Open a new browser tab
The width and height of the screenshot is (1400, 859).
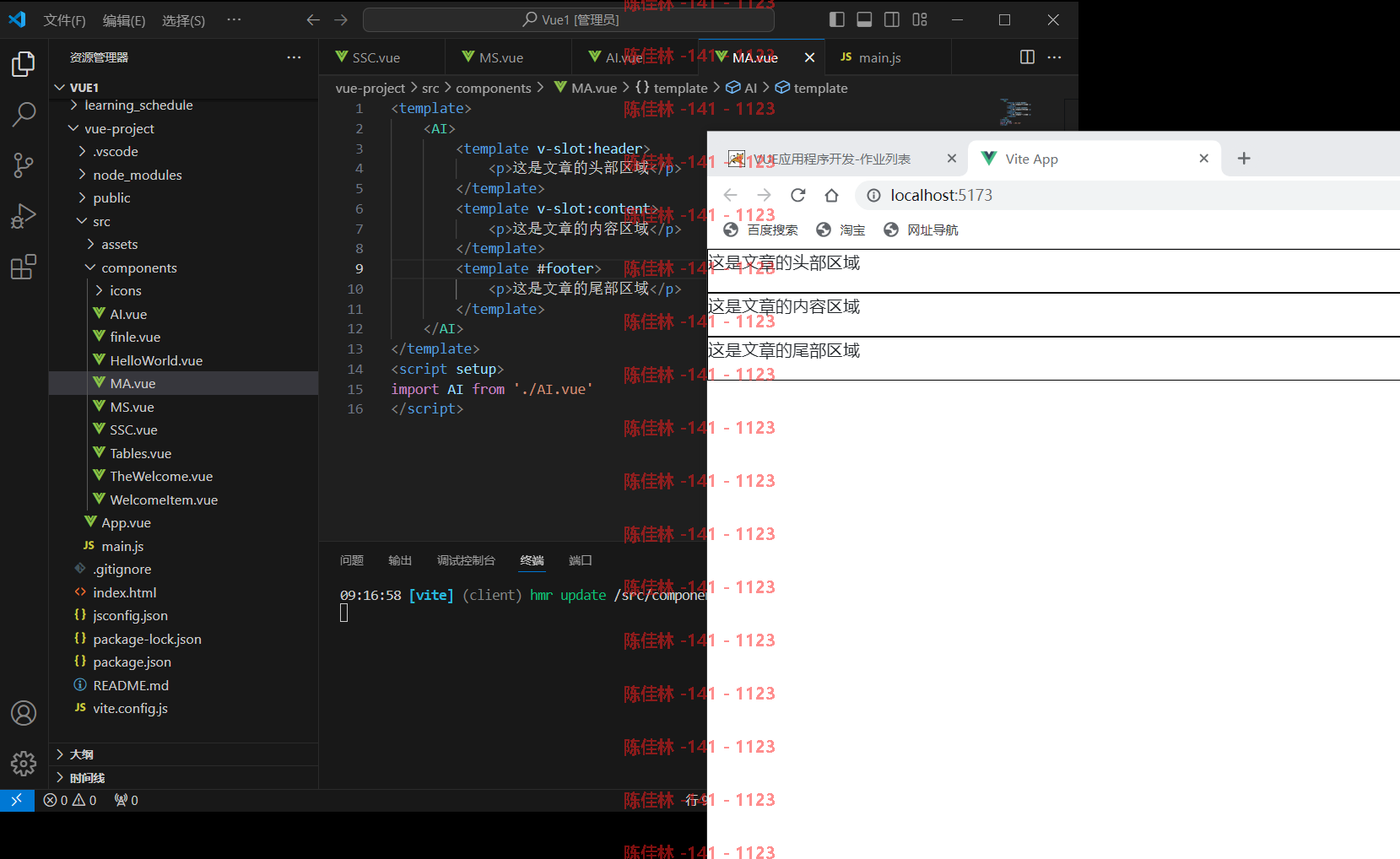1244,158
